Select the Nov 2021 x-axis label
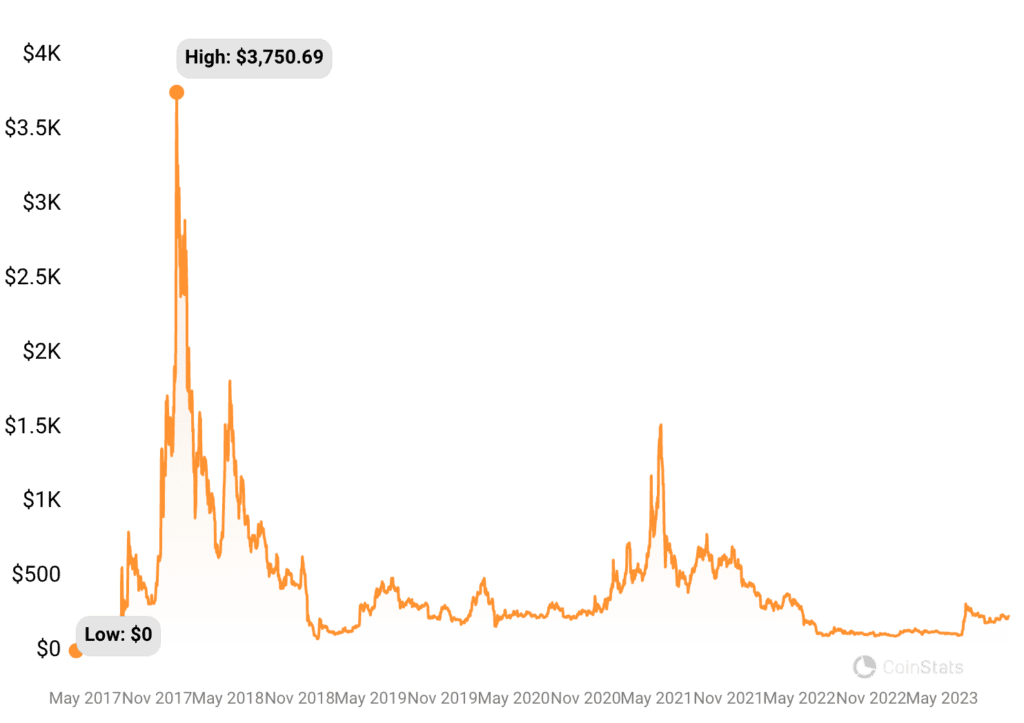This screenshot has height=723, width=1024. point(728,698)
